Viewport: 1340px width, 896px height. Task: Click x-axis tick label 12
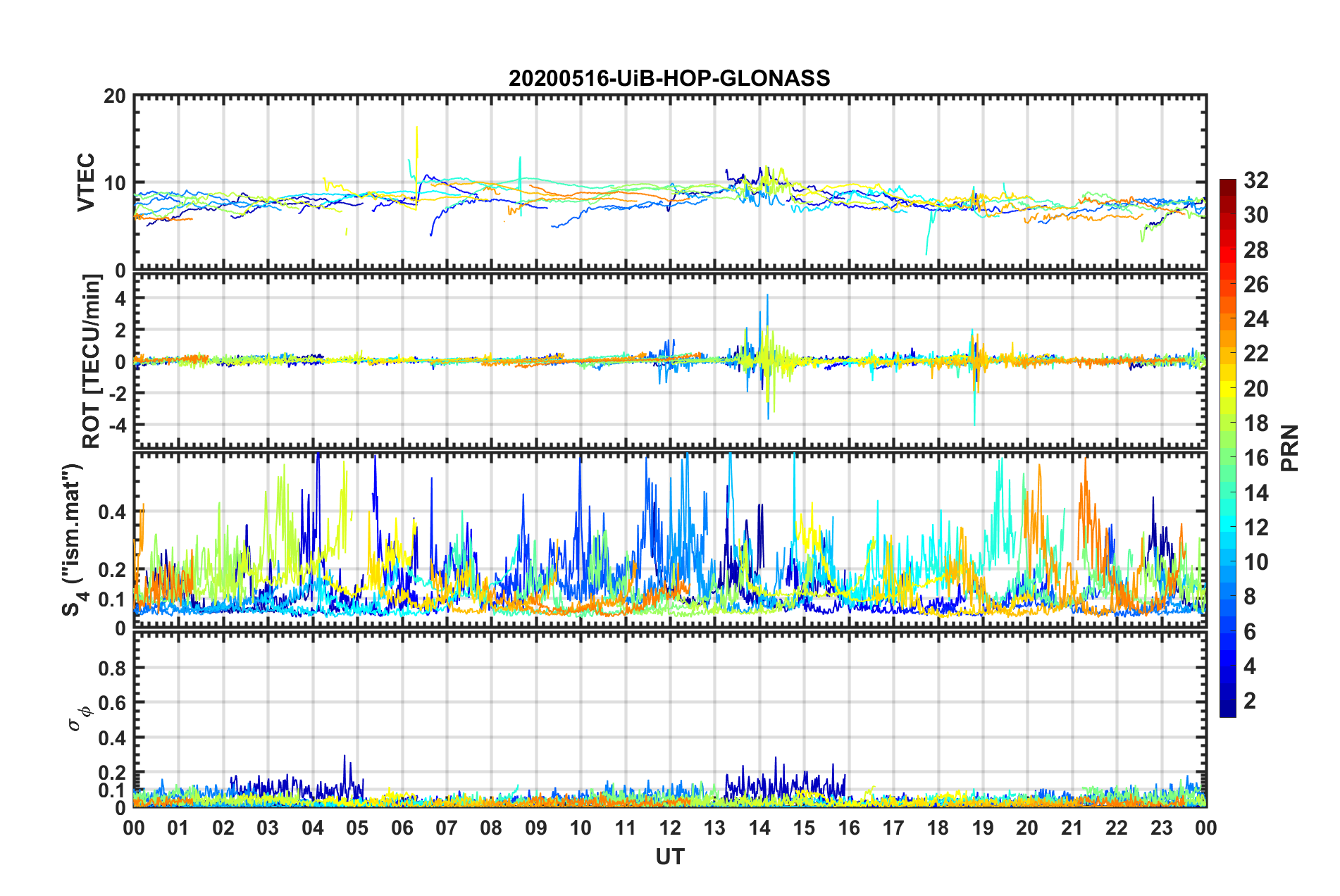pos(670,828)
